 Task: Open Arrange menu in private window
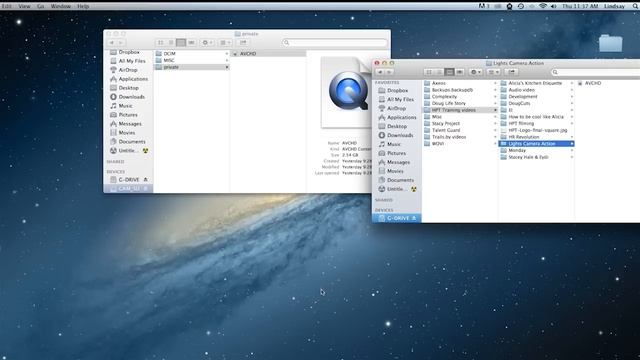[x=225, y=42]
